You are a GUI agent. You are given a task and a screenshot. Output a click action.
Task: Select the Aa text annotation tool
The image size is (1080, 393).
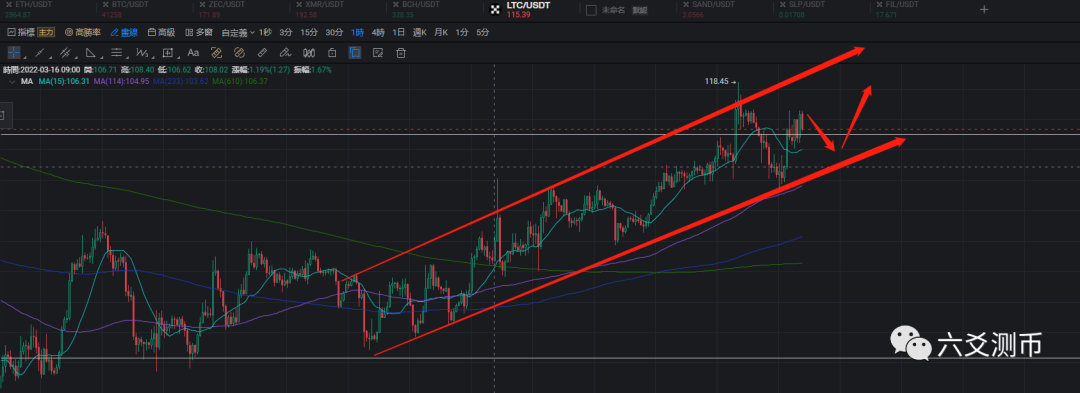pyautogui.click(x=194, y=52)
